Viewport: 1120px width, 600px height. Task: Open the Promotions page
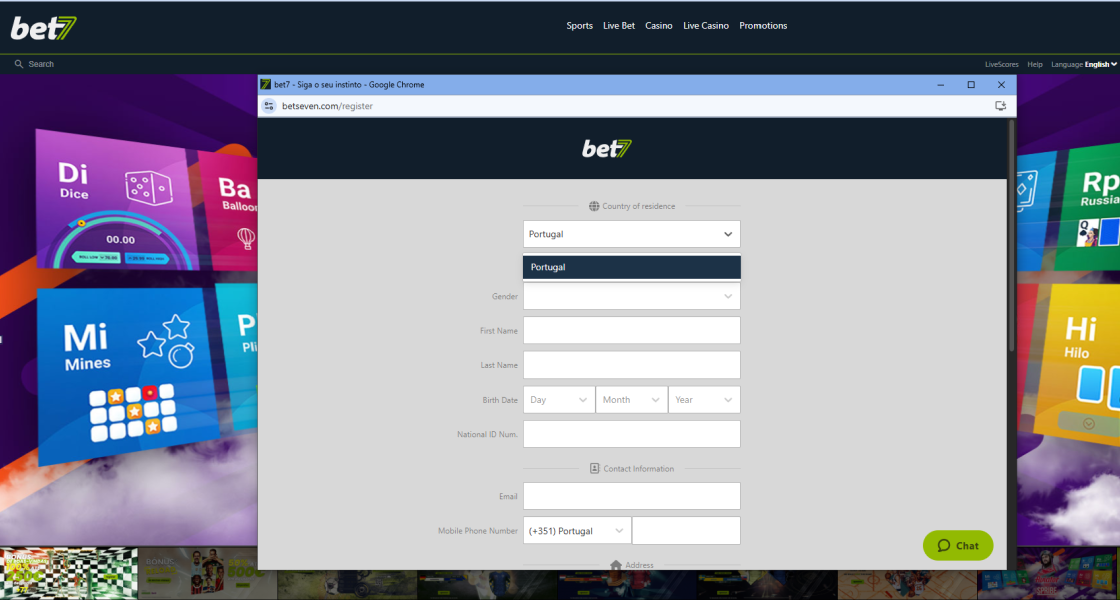(x=763, y=26)
